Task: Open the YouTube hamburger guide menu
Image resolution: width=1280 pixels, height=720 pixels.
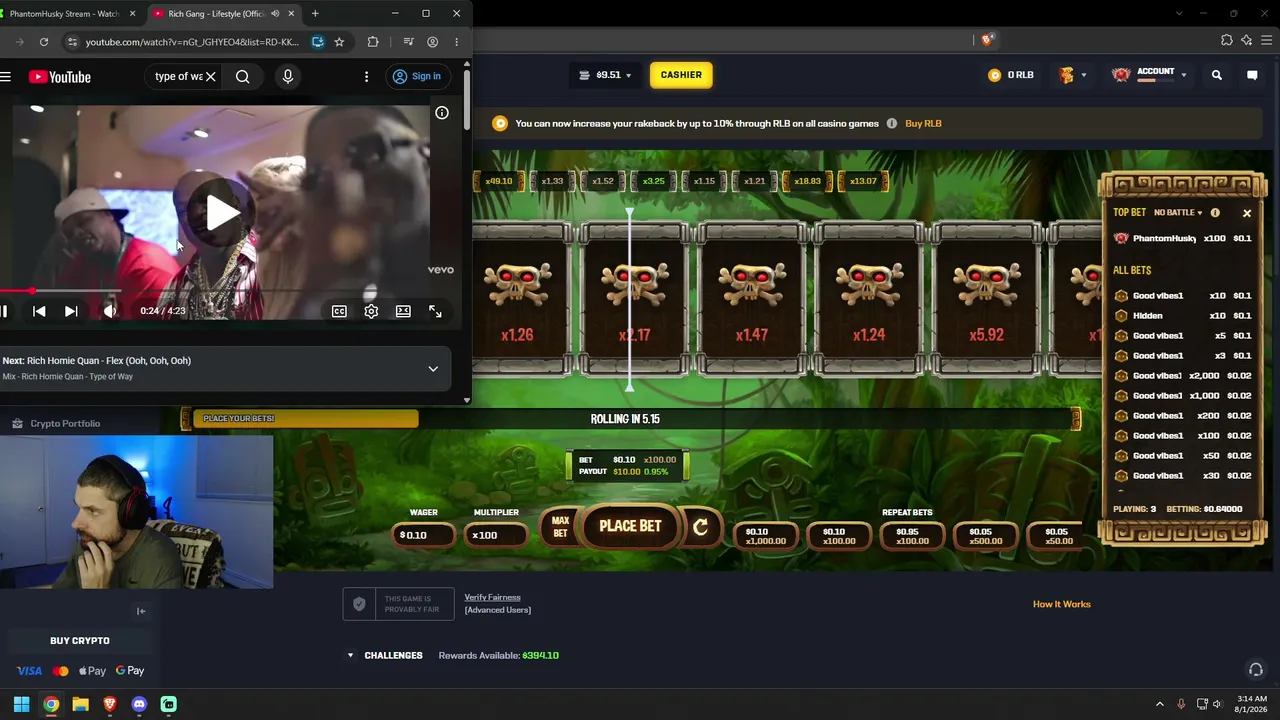Action: click(6, 77)
